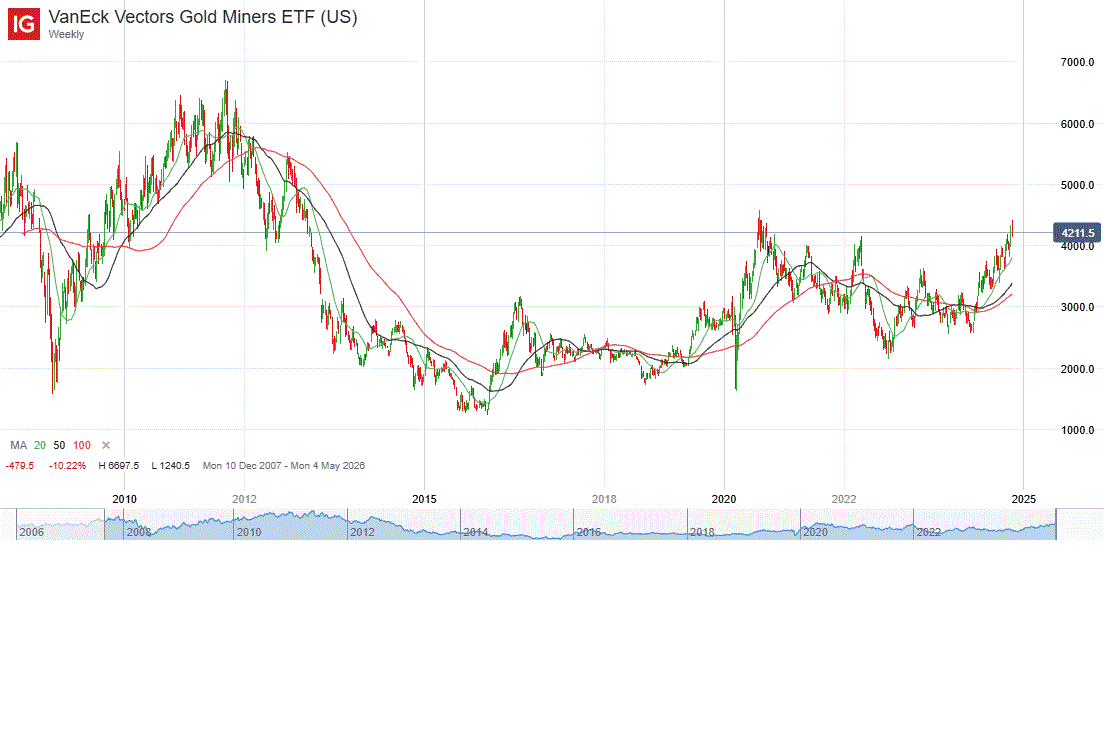The width and height of the screenshot is (1104, 731).
Task: Click the navigator overview at 2014
Action: pyautogui.click(x=476, y=532)
